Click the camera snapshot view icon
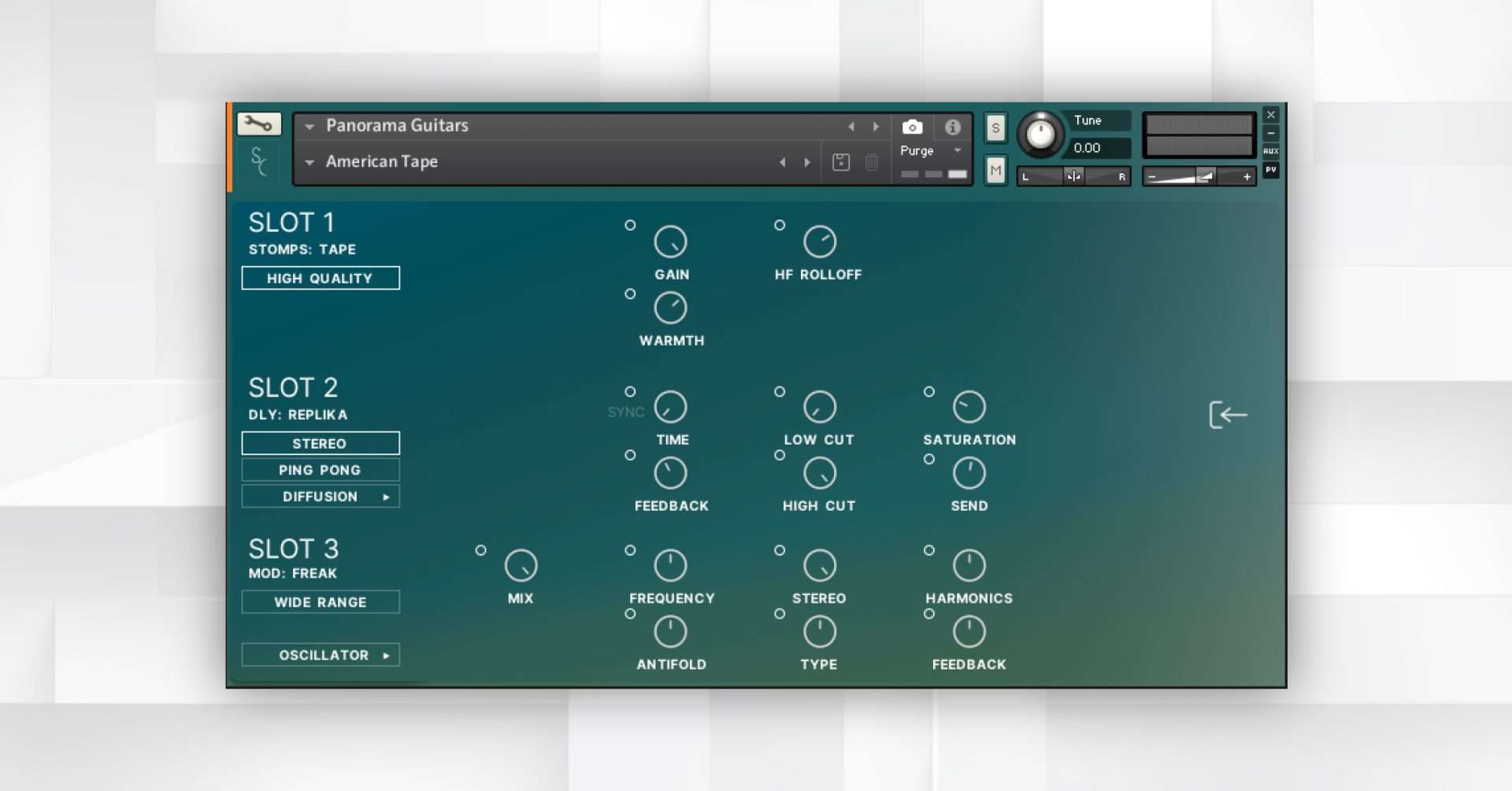This screenshot has height=791, width=1512. (x=912, y=127)
